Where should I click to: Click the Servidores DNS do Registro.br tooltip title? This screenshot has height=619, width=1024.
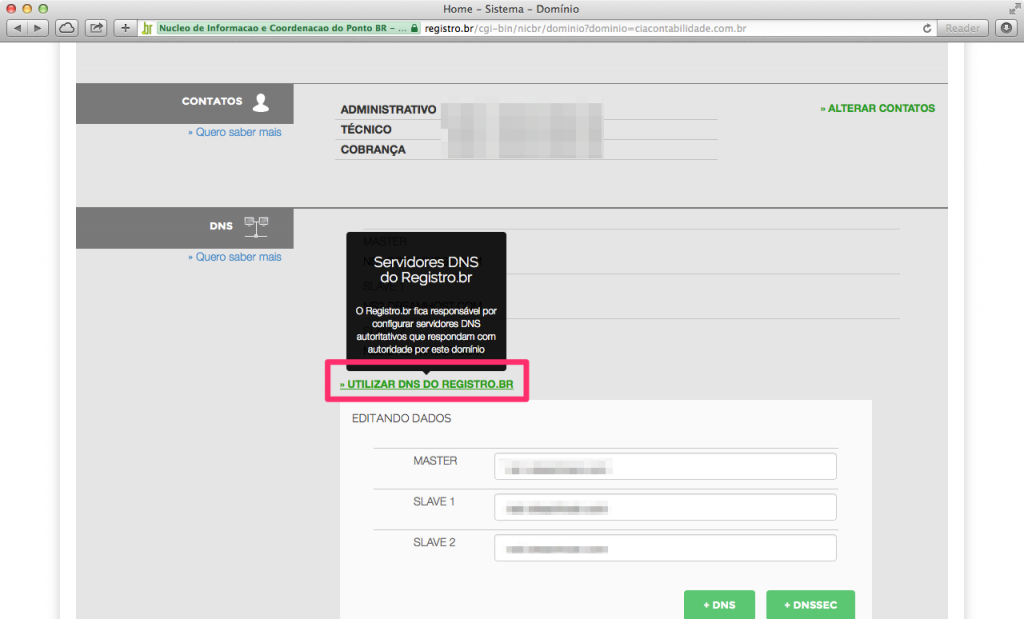[x=426, y=270]
